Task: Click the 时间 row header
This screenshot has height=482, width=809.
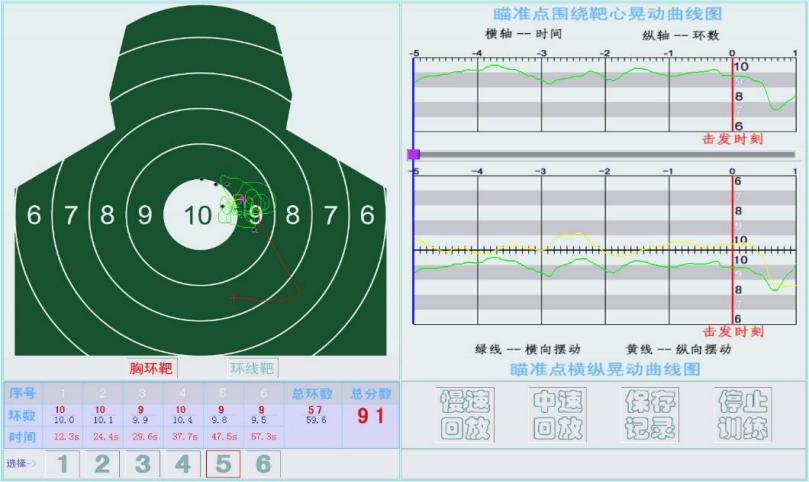Action: [x=22, y=437]
